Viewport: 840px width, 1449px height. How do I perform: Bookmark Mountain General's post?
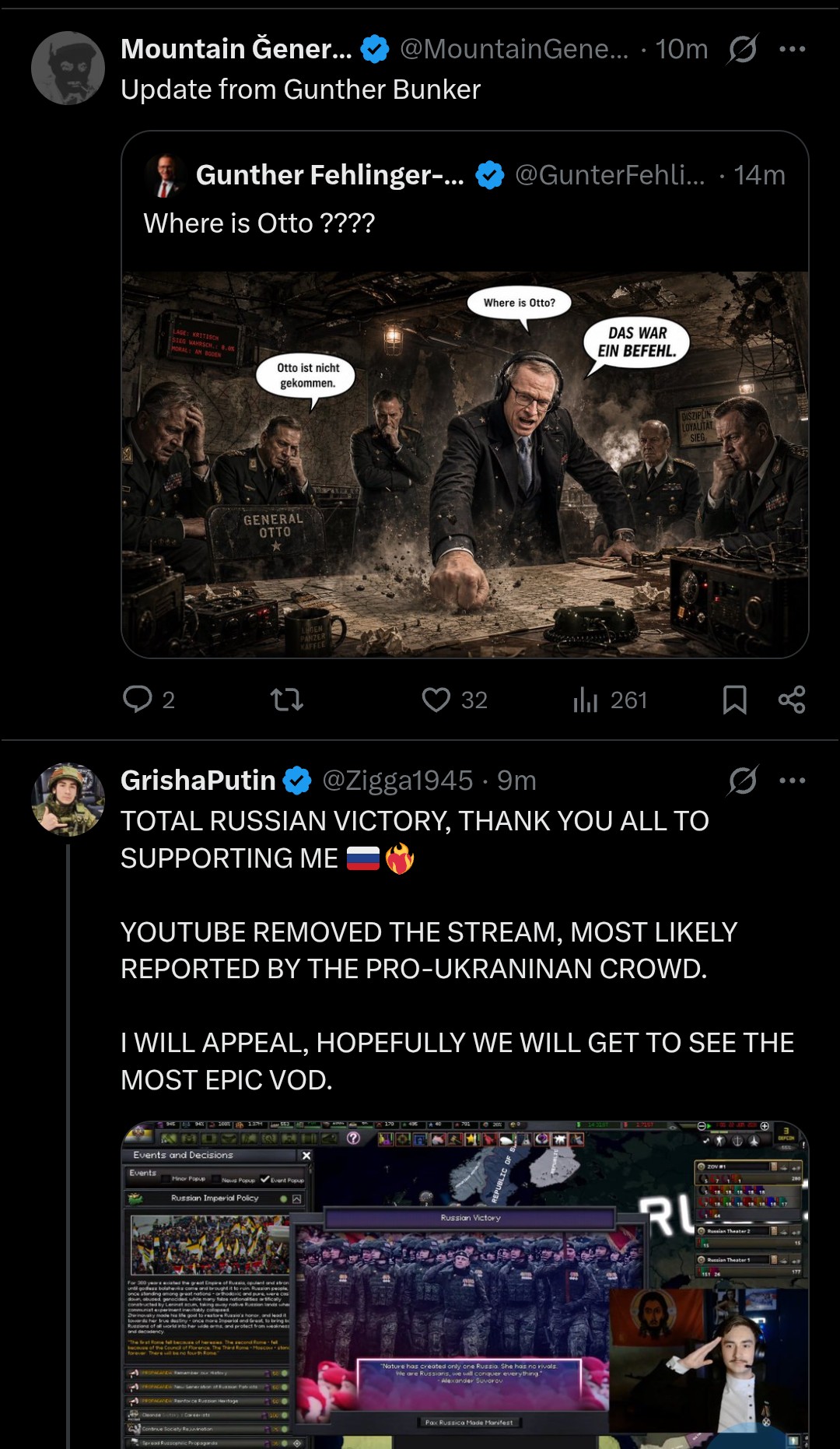(734, 700)
